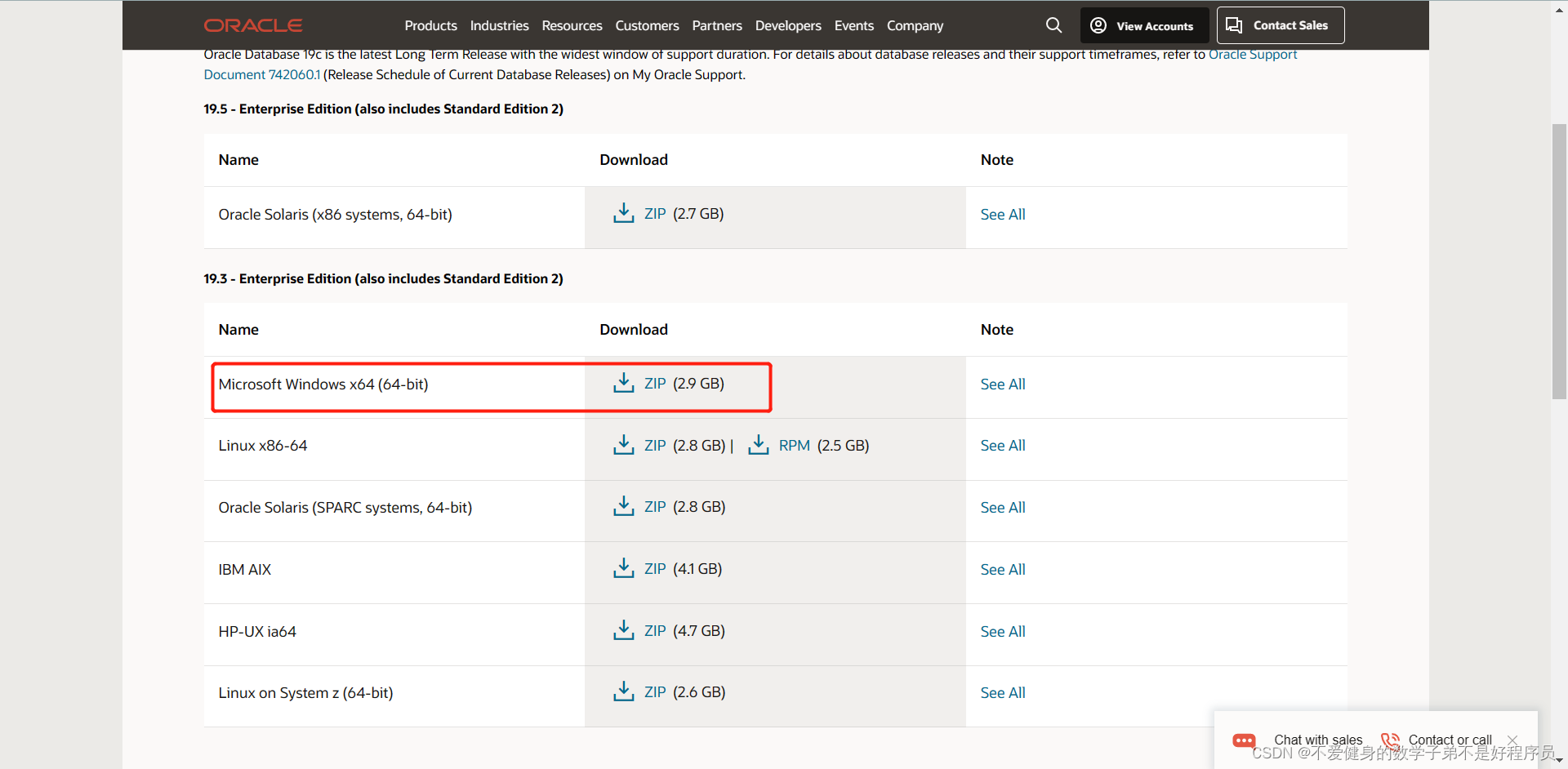This screenshot has width=1568, height=769.
Task: Download the IBM AIX ZIP link
Action: click(x=655, y=568)
